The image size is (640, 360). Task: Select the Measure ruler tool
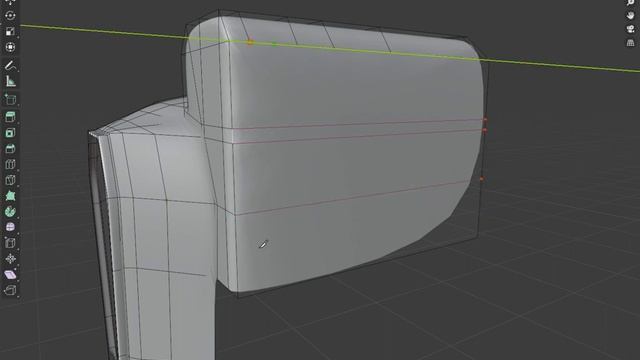(10, 81)
